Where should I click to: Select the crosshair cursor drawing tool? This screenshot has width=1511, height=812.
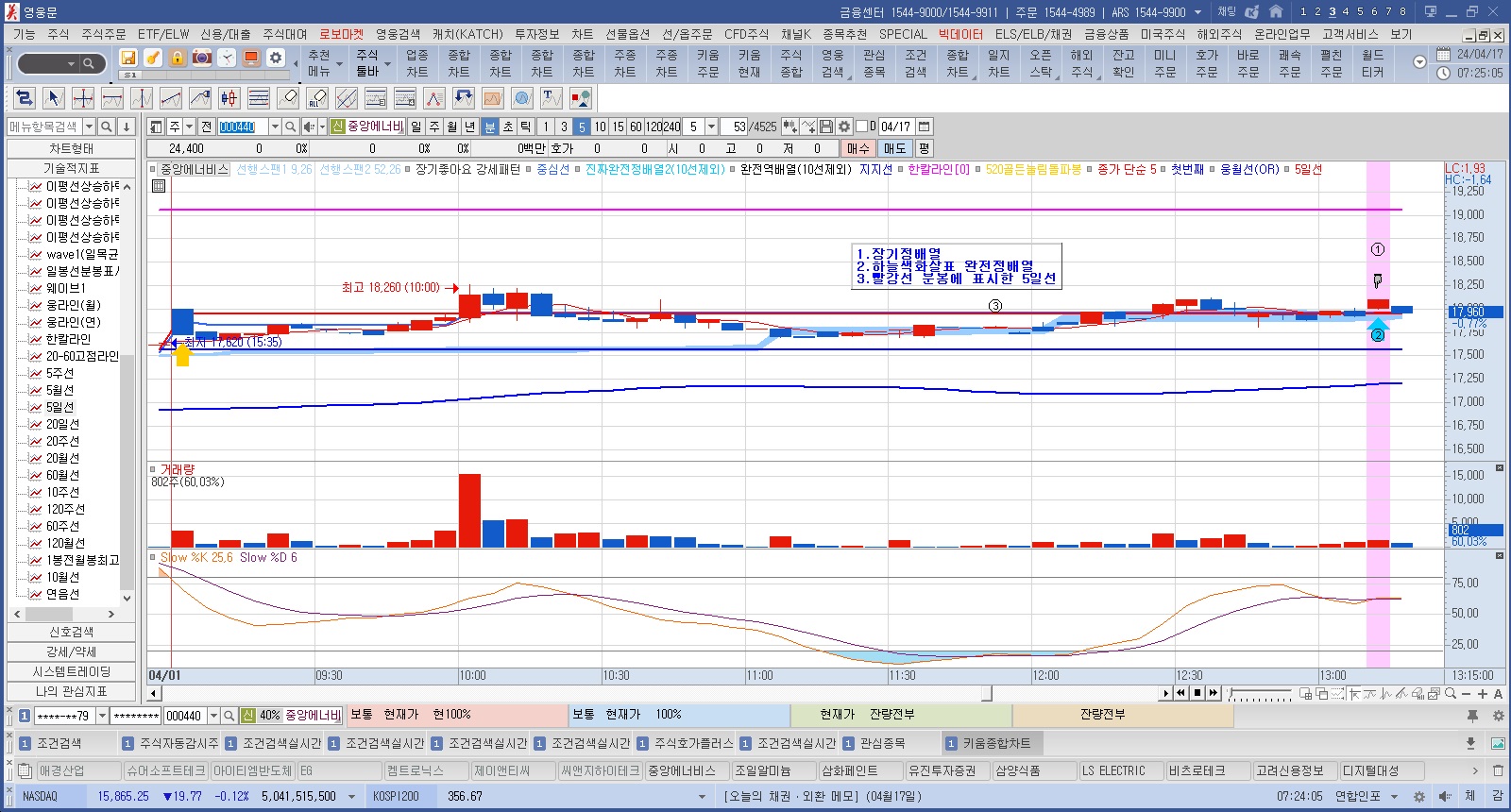pyautogui.click(x=83, y=98)
